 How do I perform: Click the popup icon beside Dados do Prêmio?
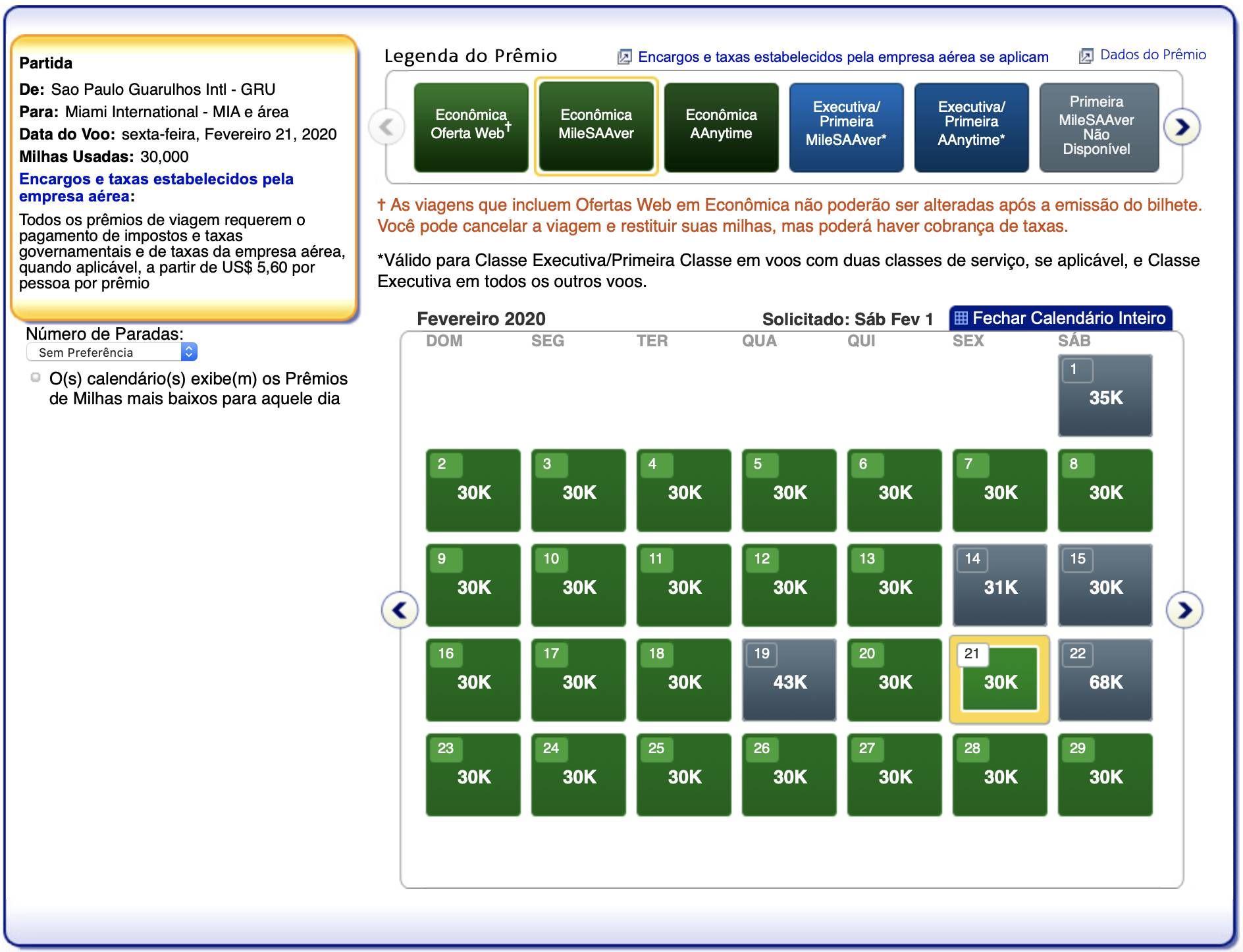(1086, 56)
